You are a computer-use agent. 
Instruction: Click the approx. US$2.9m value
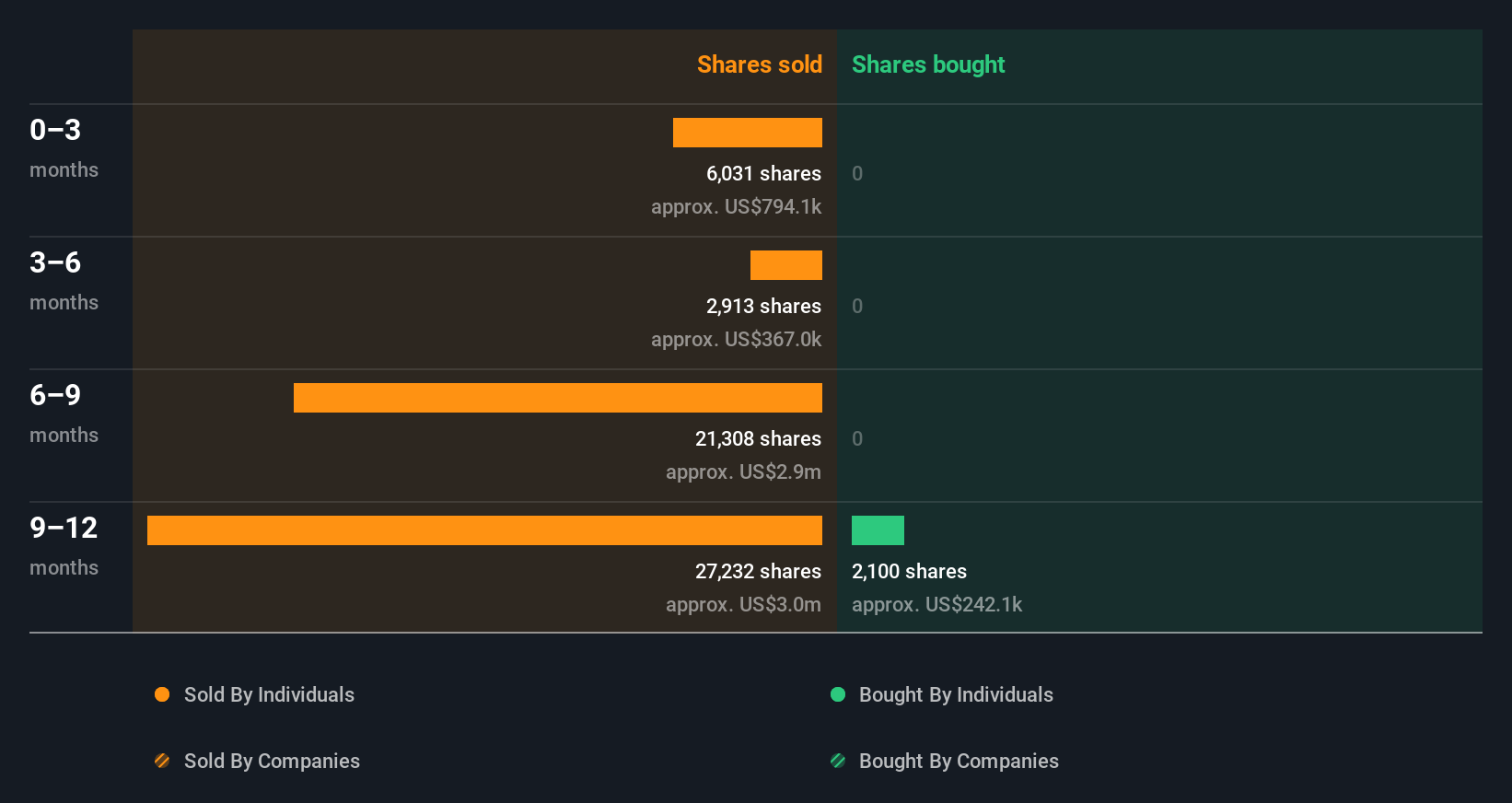coord(743,471)
